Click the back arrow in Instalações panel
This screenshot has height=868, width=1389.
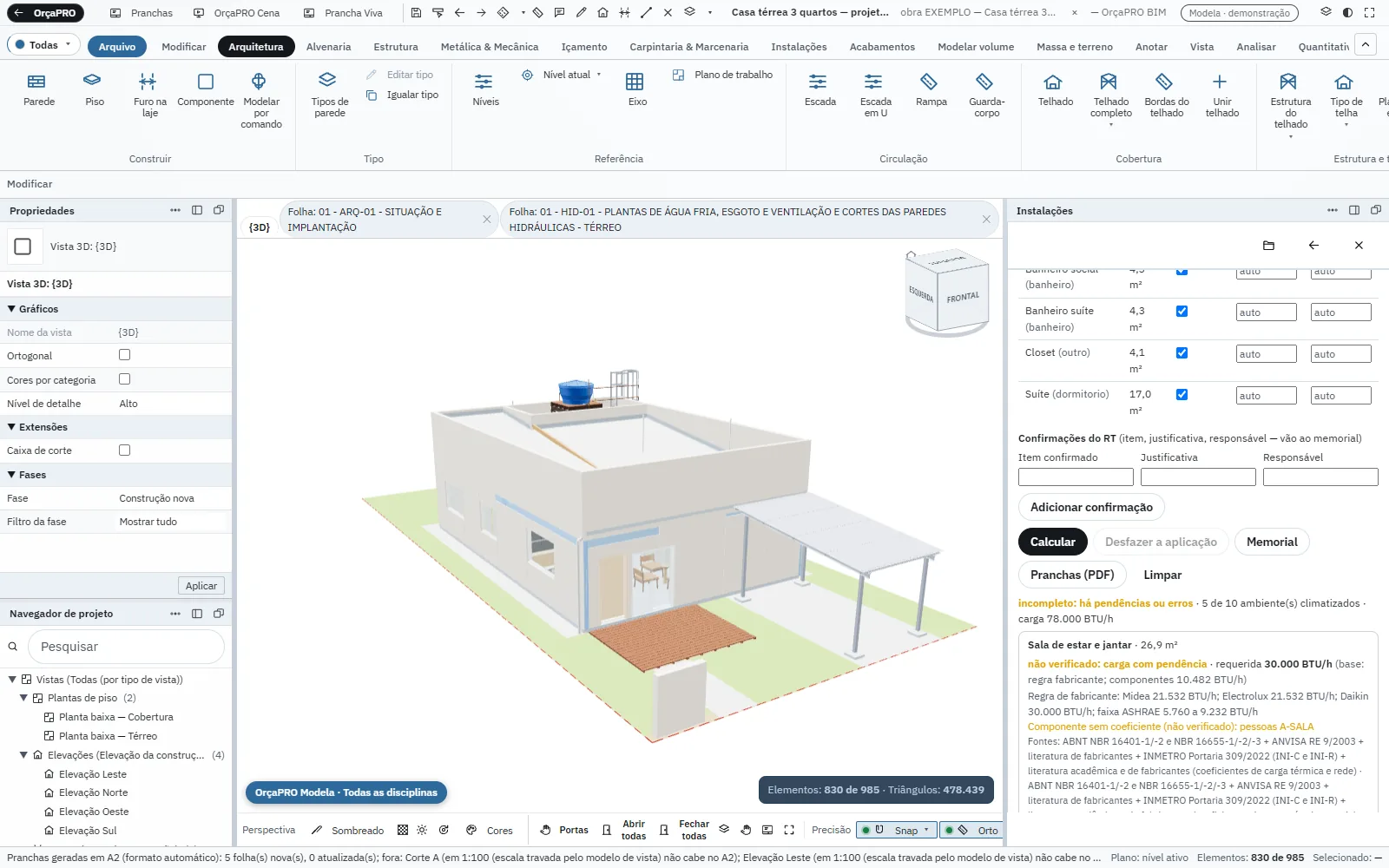(x=1313, y=246)
